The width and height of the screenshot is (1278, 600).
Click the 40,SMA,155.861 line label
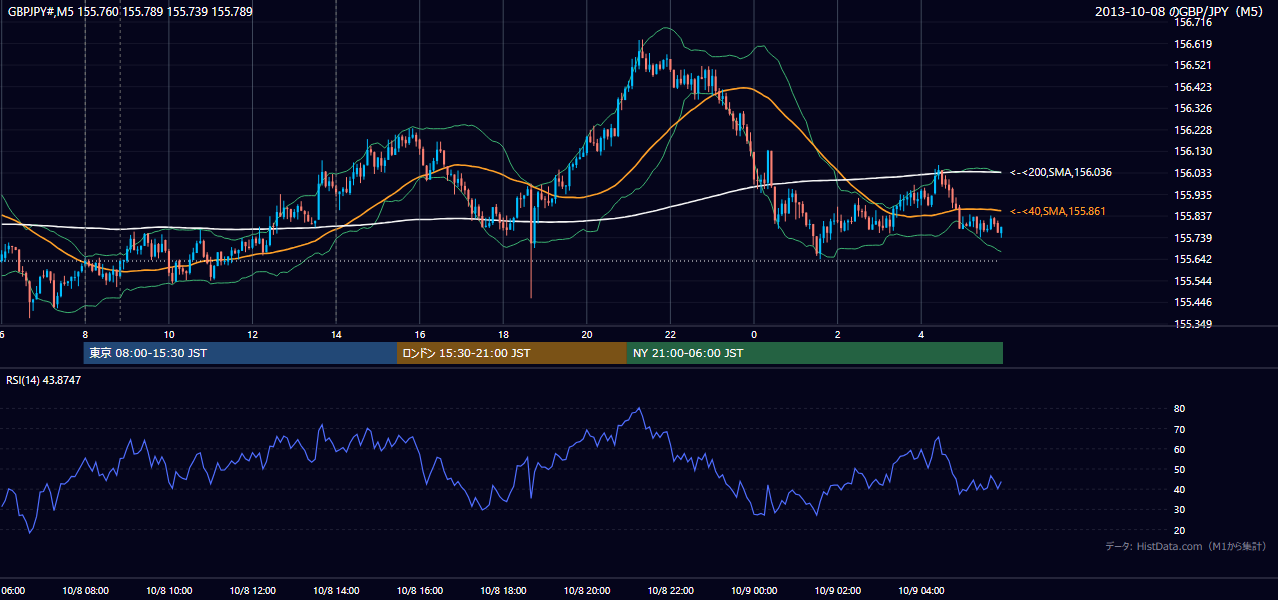coord(1057,212)
